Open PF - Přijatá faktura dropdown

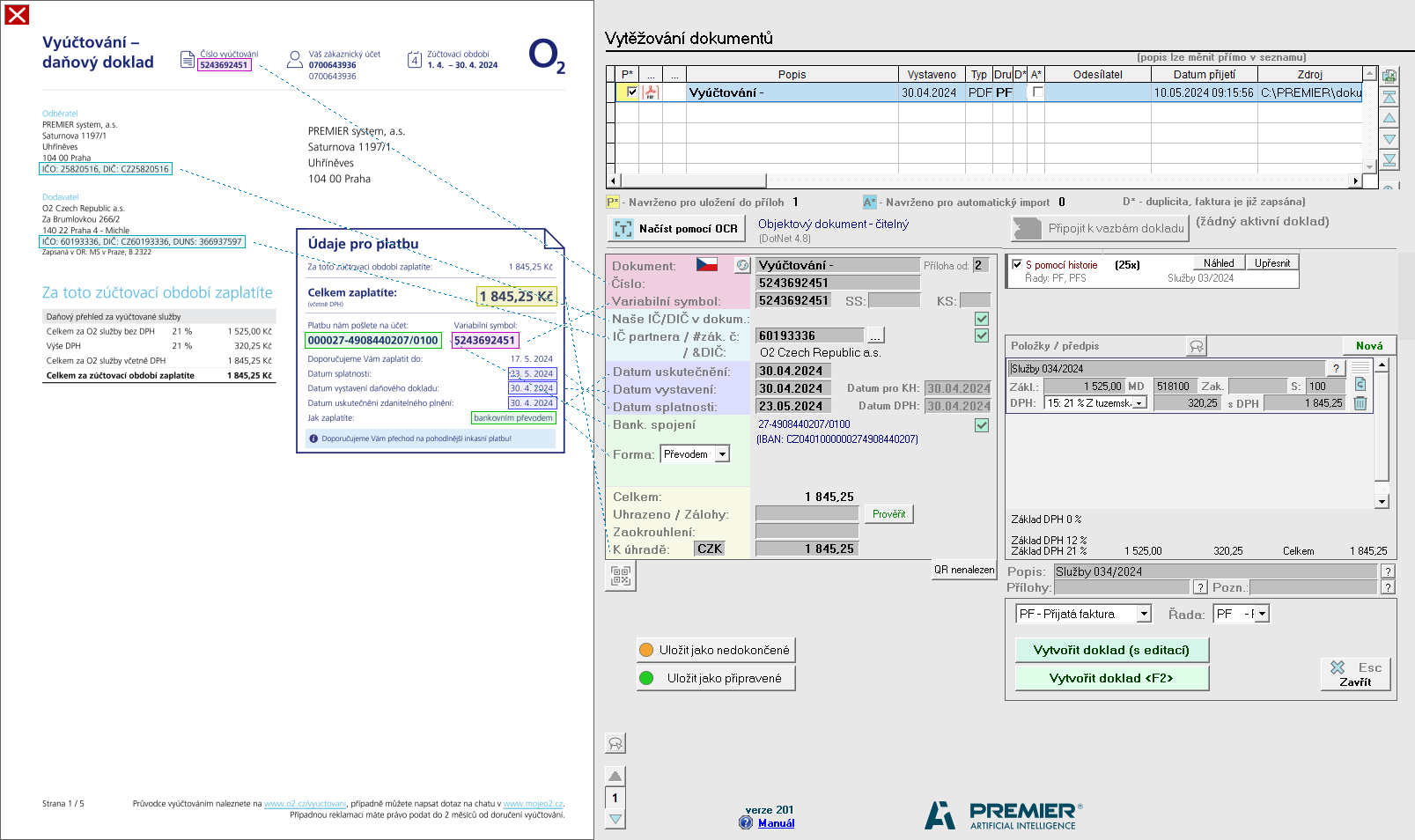coord(1144,614)
